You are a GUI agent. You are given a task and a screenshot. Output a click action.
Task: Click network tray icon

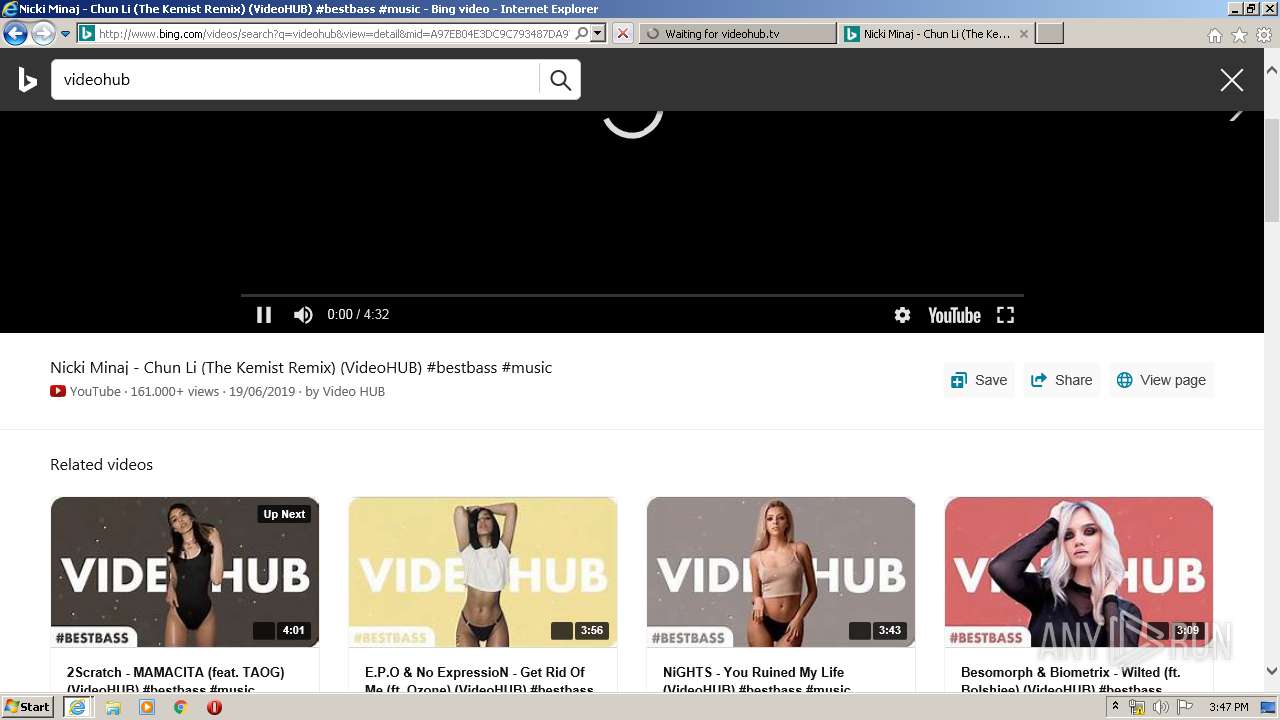tap(1137, 707)
